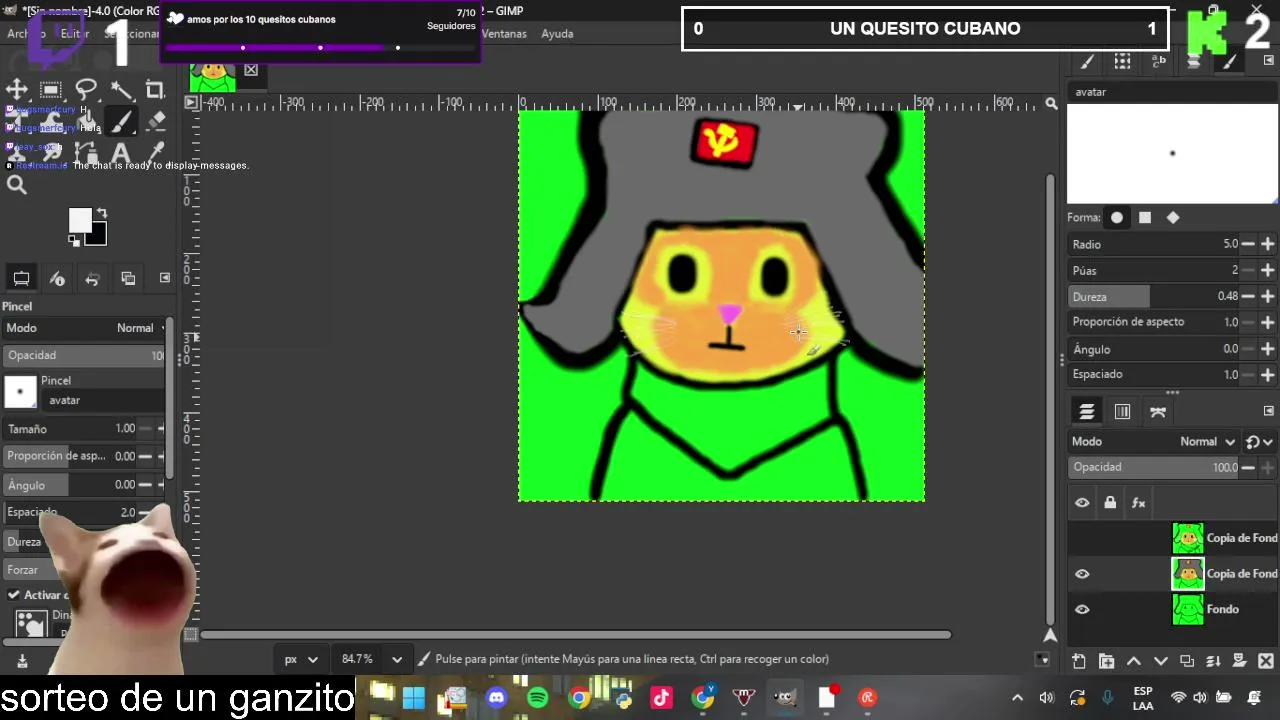Image resolution: width=1280 pixels, height=720 pixels.
Task: Open the foreground color swatch
Action: tap(80, 220)
